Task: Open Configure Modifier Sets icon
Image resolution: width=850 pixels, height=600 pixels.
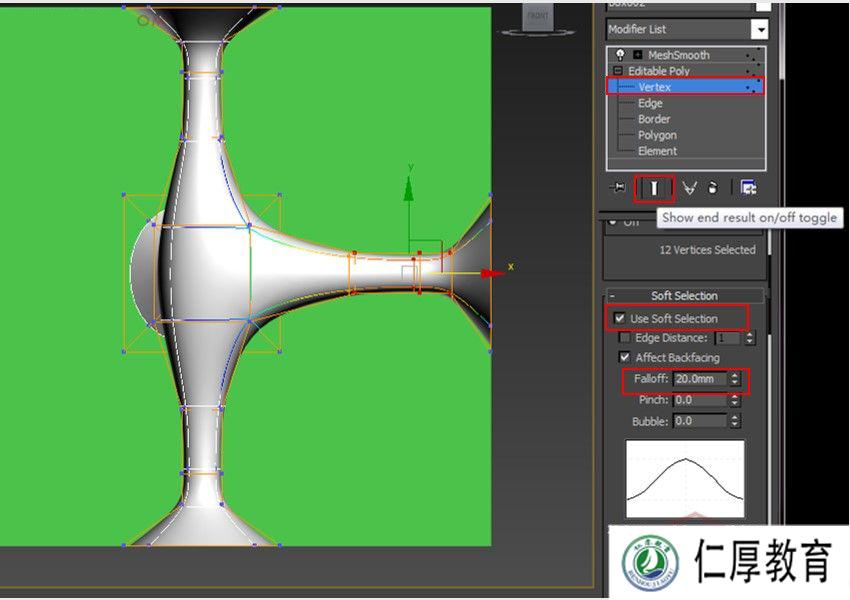Action: (x=749, y=186)
